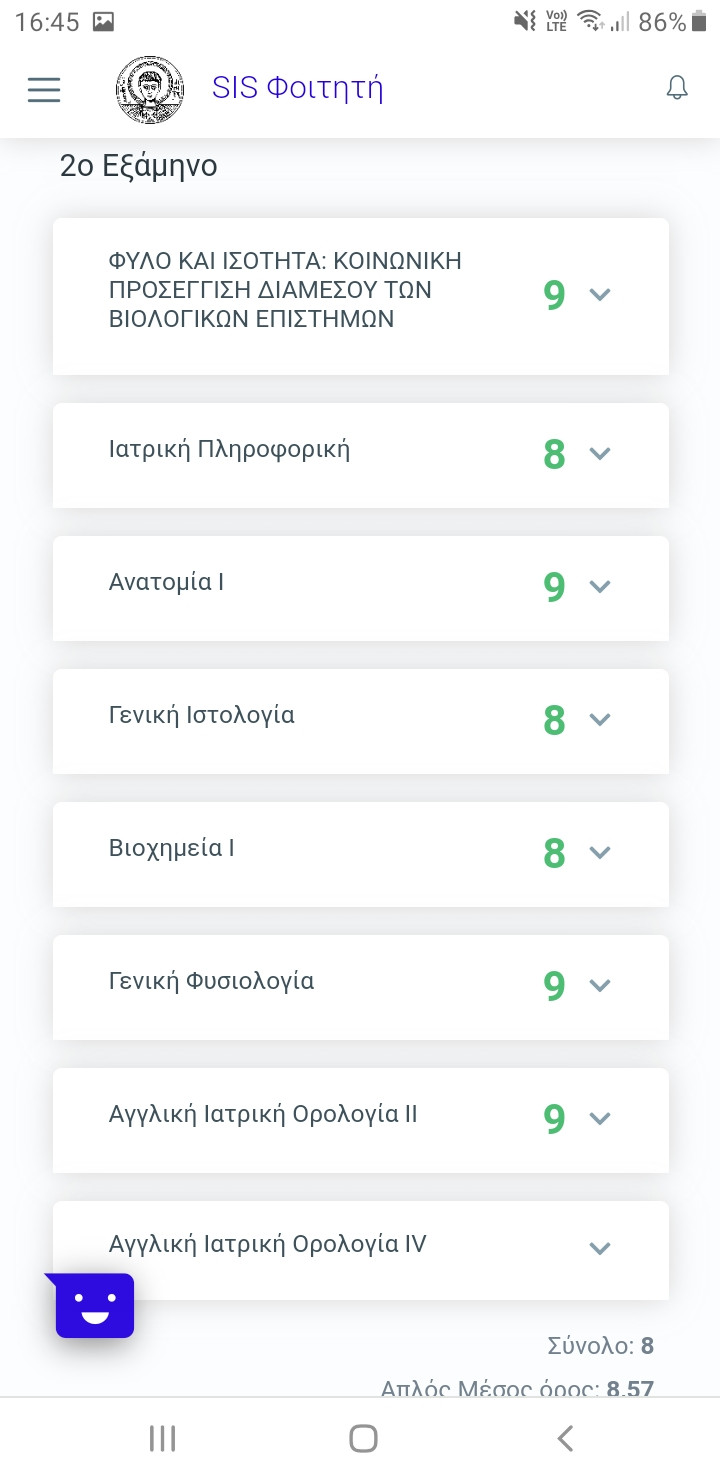This screenshot has height=1480, width=720.
Task: Tap the battery icon in status bar
Action: [698, 22]
